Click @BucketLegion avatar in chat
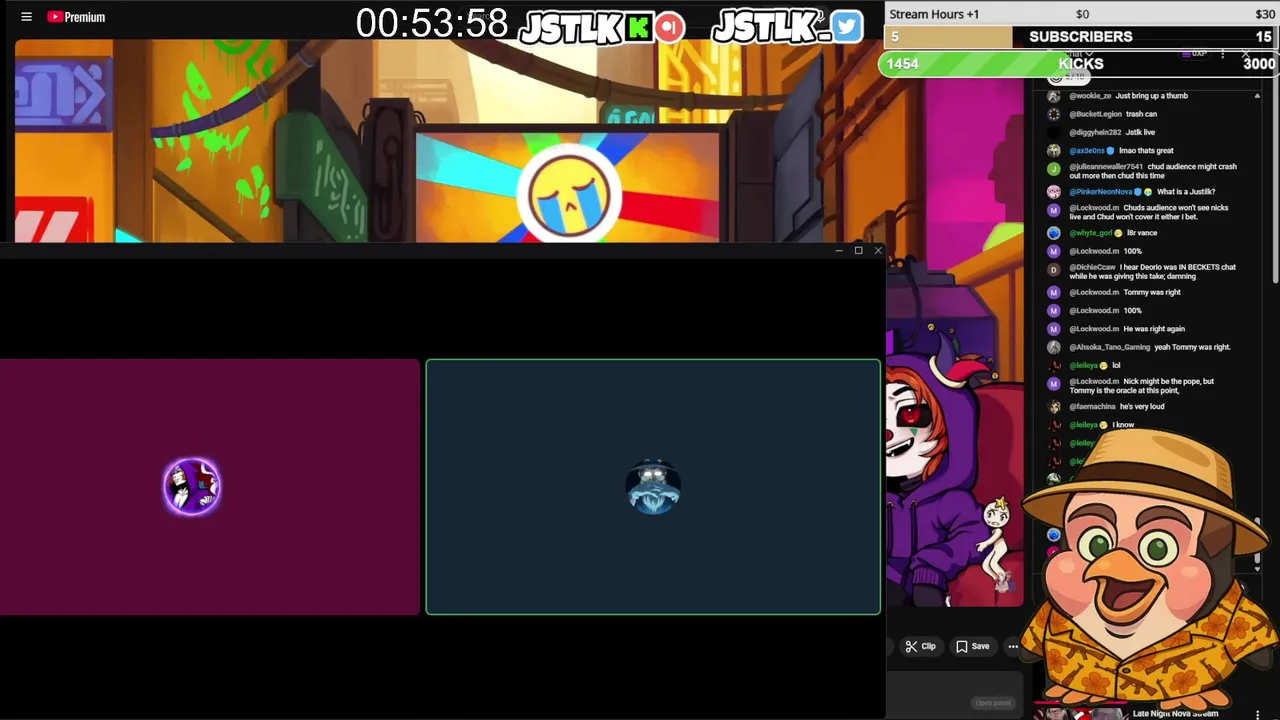Viewport: 1280px width, 720px height. [1053, 114]
